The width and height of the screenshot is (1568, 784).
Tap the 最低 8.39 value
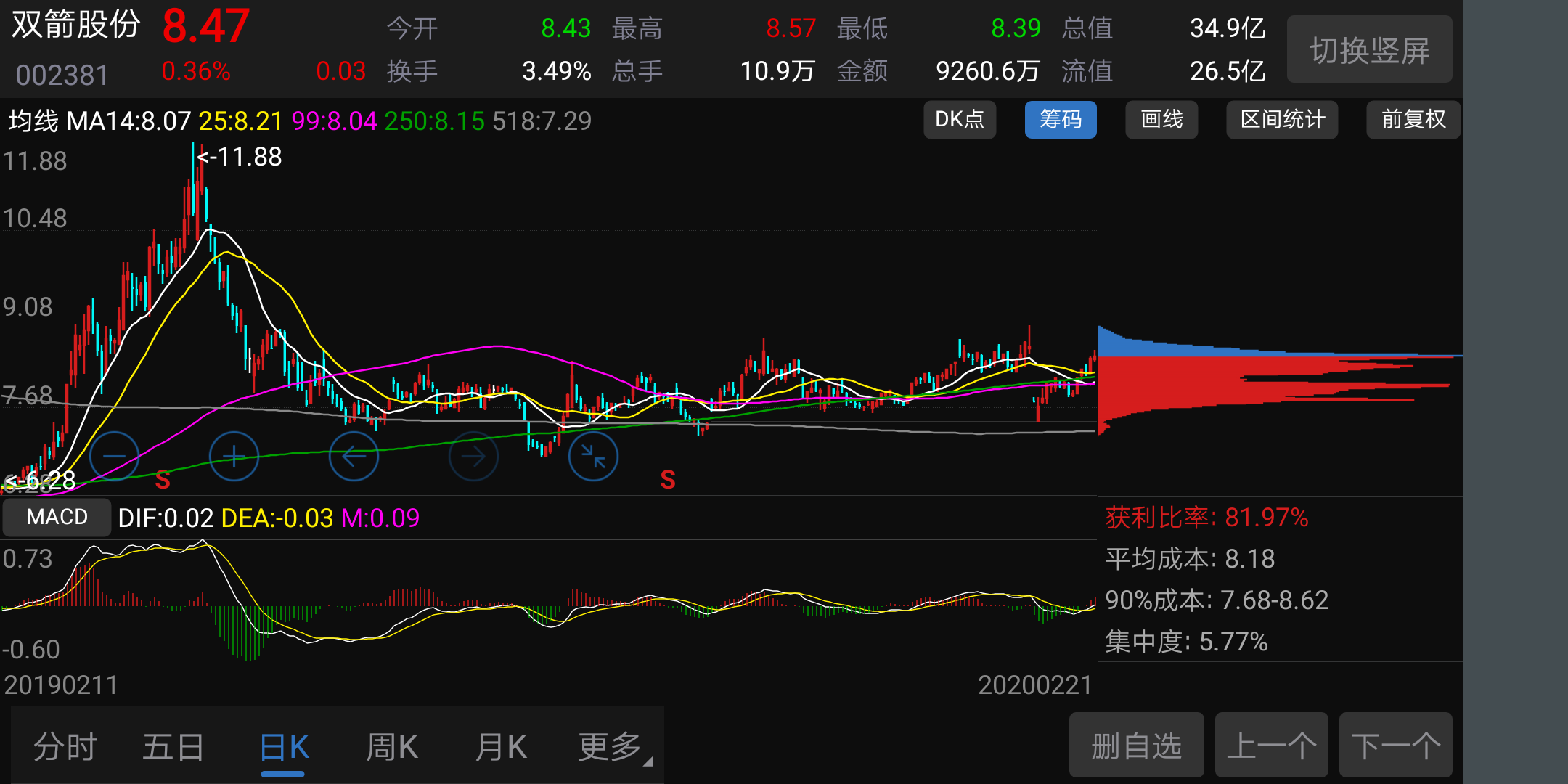click(x=1016, y=28)
